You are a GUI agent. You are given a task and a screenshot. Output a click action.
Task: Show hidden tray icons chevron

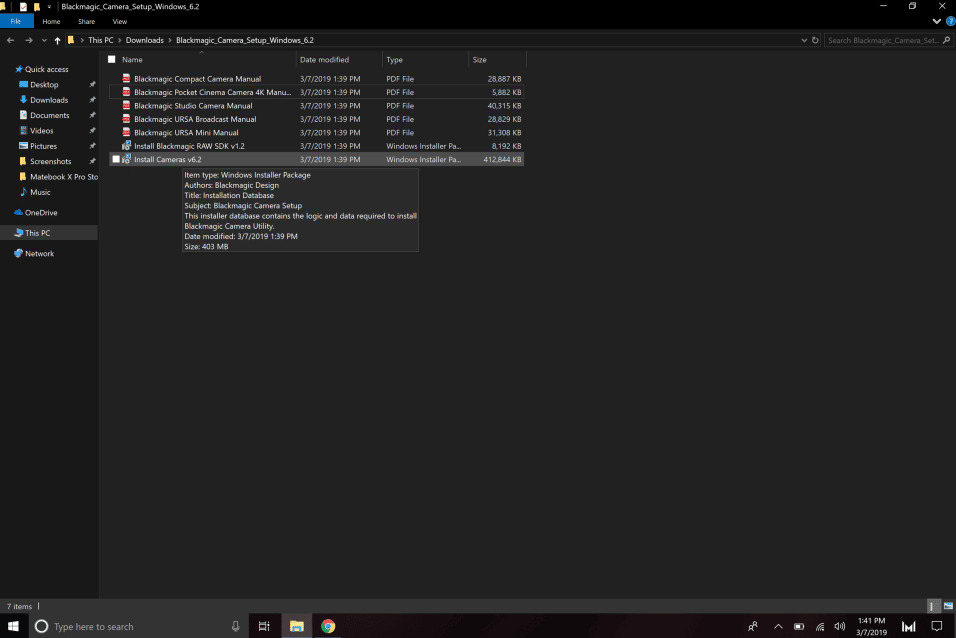pyautogui.click(x=778, y=626)
